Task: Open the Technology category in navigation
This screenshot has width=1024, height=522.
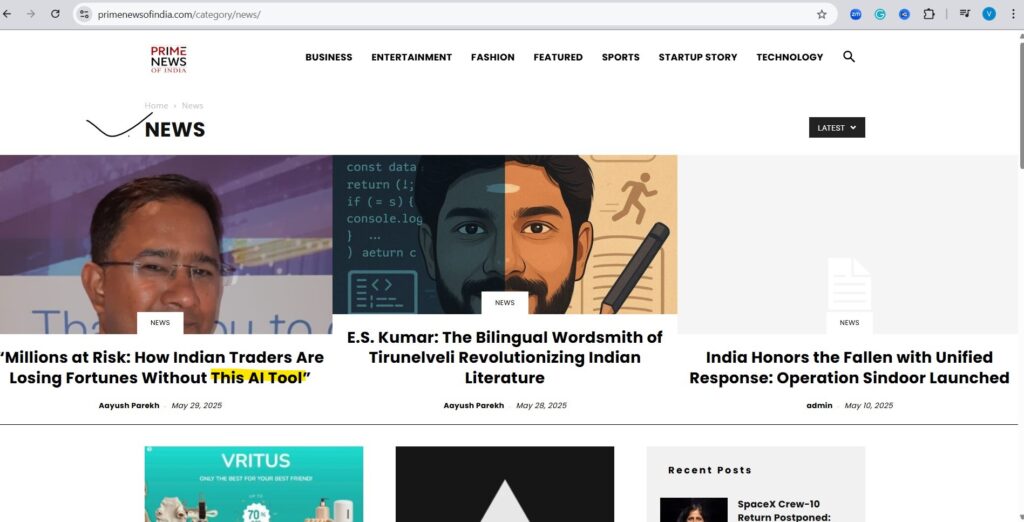Action: pos(790,57)
